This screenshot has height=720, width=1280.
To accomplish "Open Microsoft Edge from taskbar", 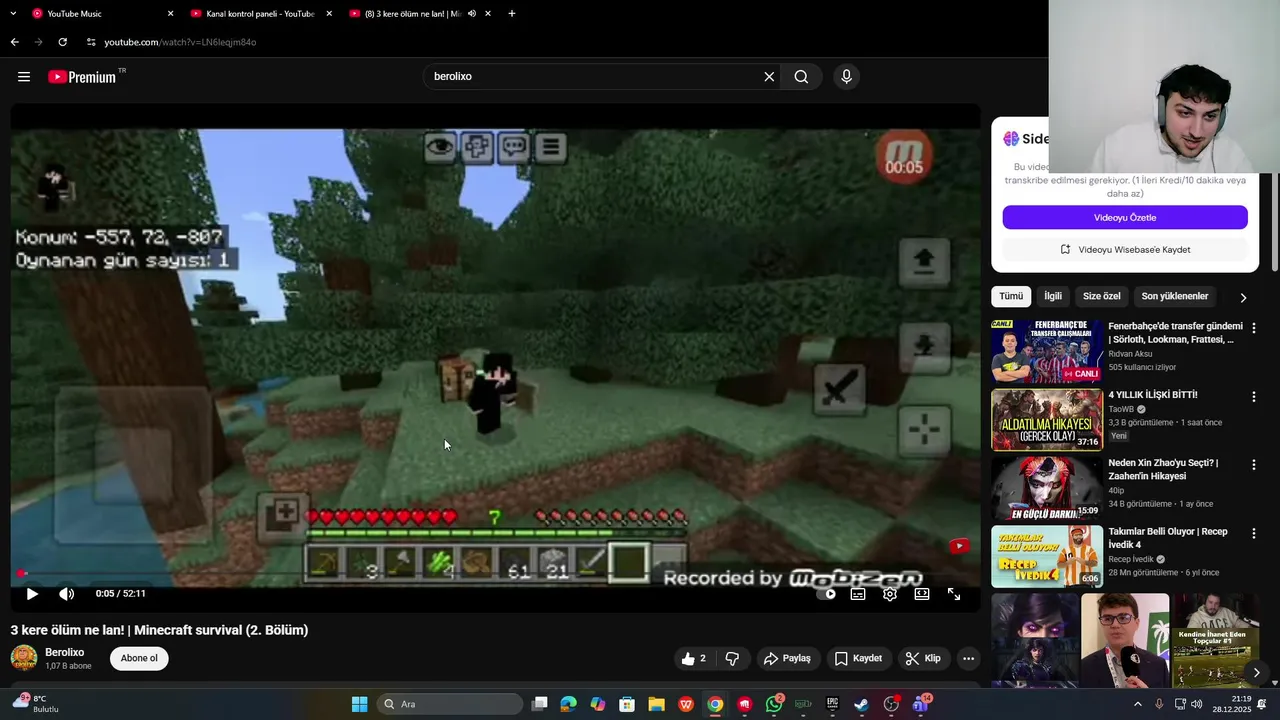I will click(x=569, y=704).
